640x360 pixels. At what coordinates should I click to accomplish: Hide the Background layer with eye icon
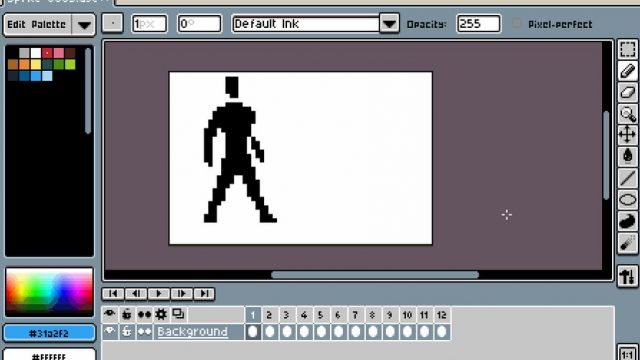point(109,331)
